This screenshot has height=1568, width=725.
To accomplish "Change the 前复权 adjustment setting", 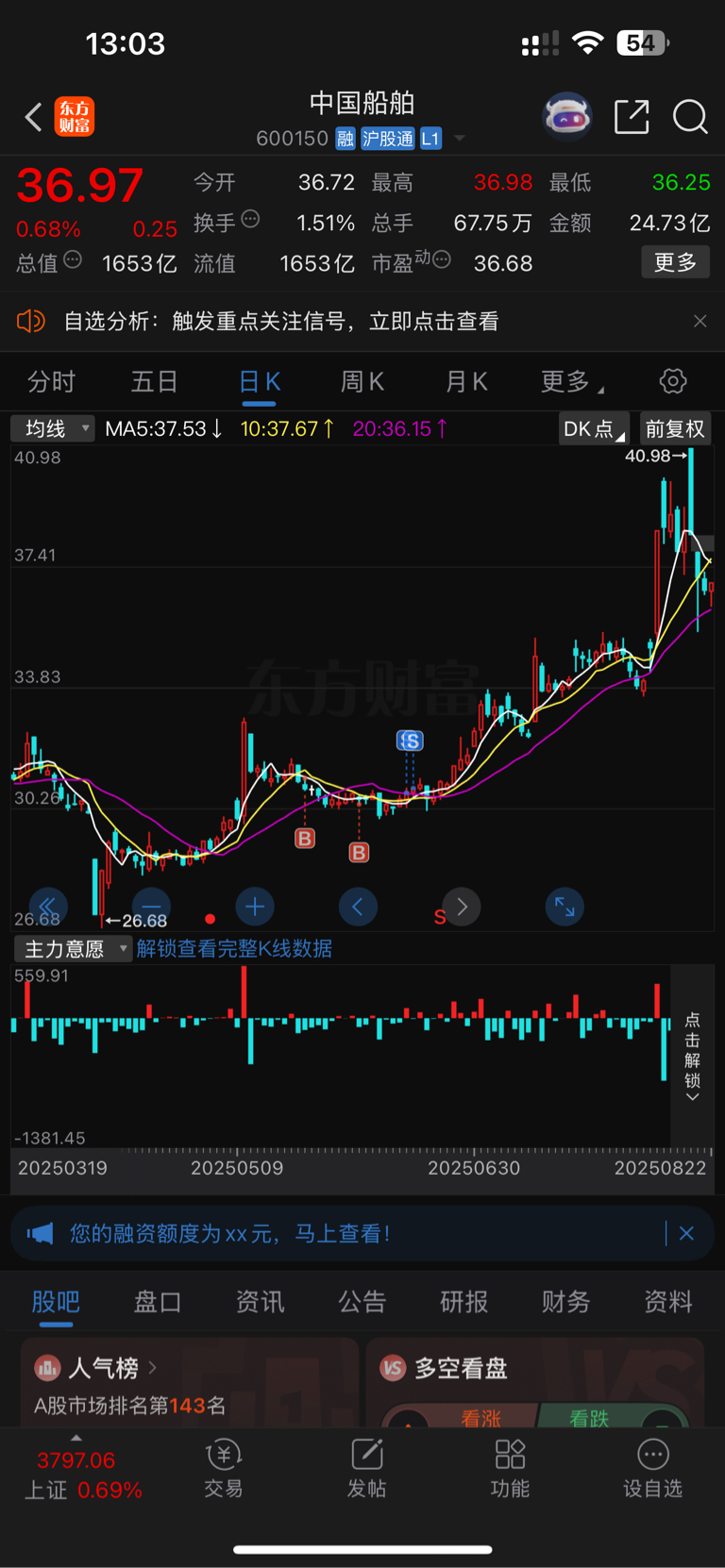I will (675, 429).
